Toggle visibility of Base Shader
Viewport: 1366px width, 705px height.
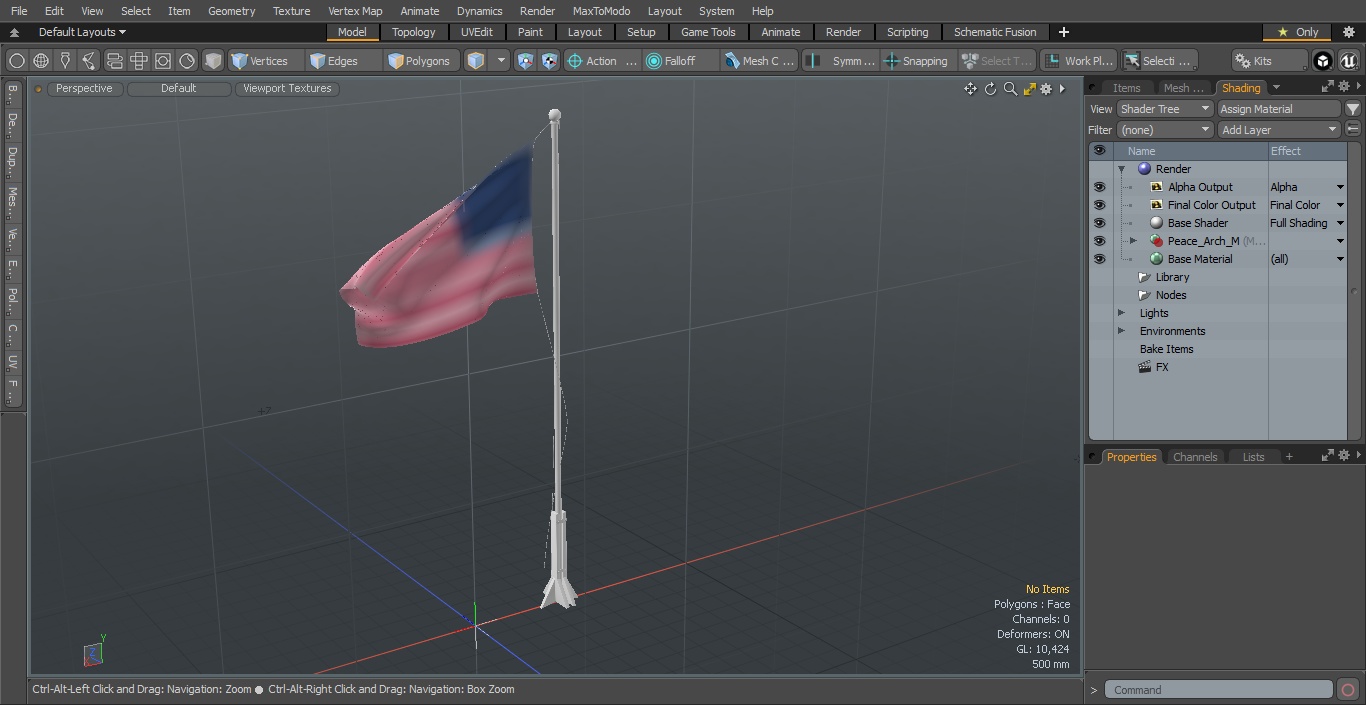(x=1099, y=223)
